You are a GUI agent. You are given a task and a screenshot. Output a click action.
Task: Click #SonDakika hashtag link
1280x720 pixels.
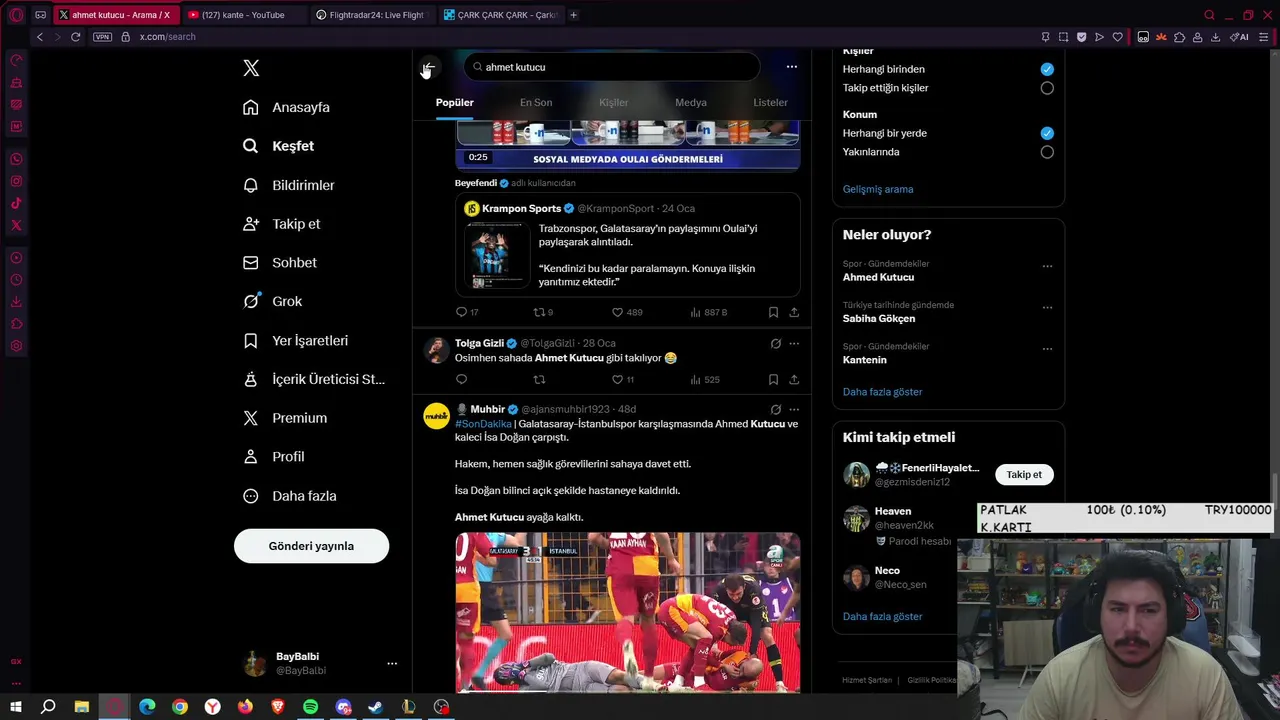[483, 424]
